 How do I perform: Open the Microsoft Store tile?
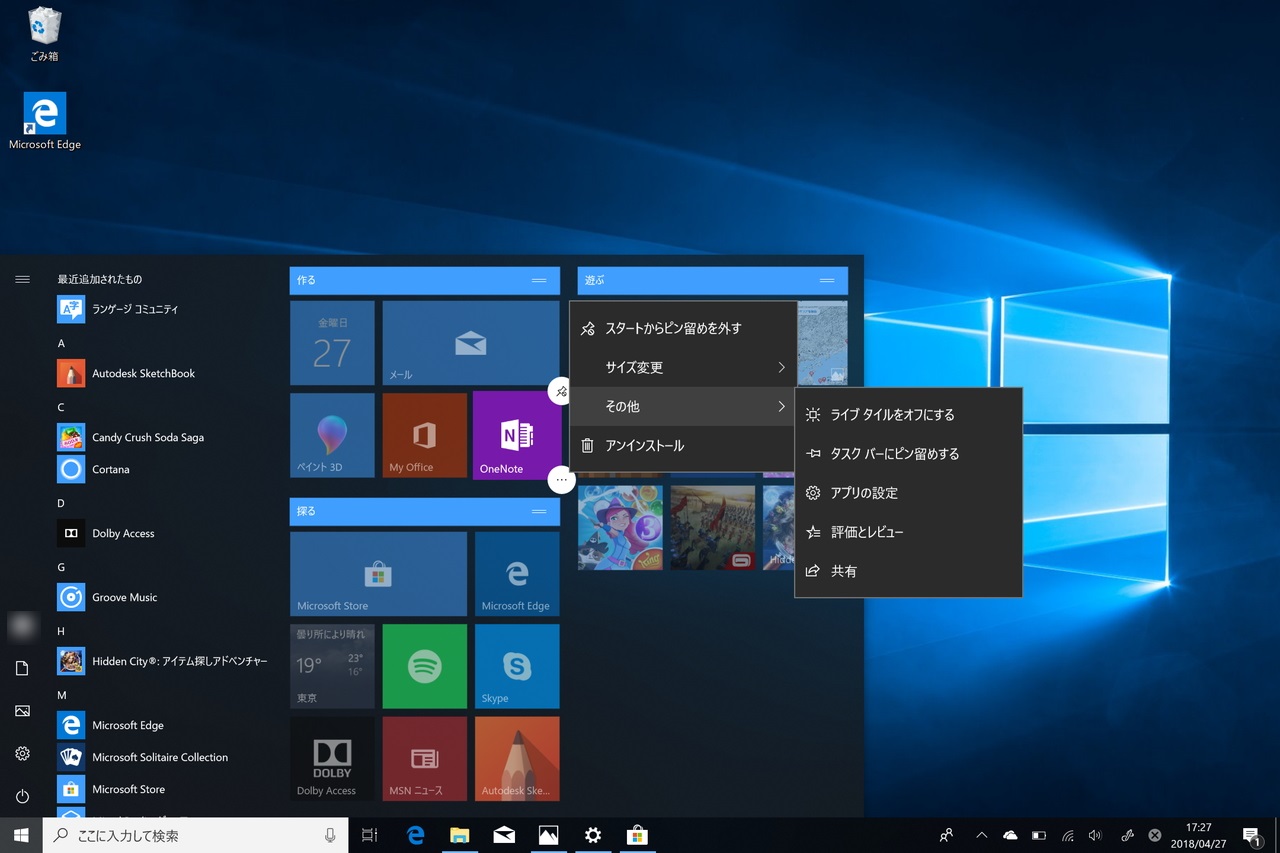(378, 574)
